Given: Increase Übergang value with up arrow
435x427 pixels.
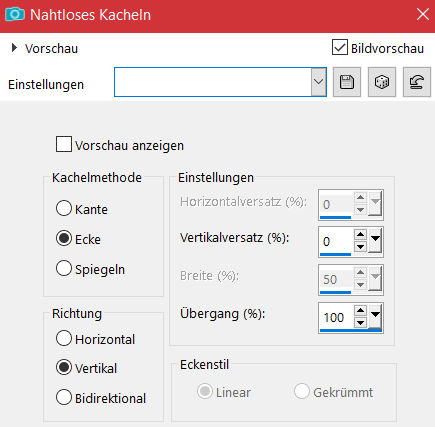Looking at the screenshot, I should click(x=360, y=310).
